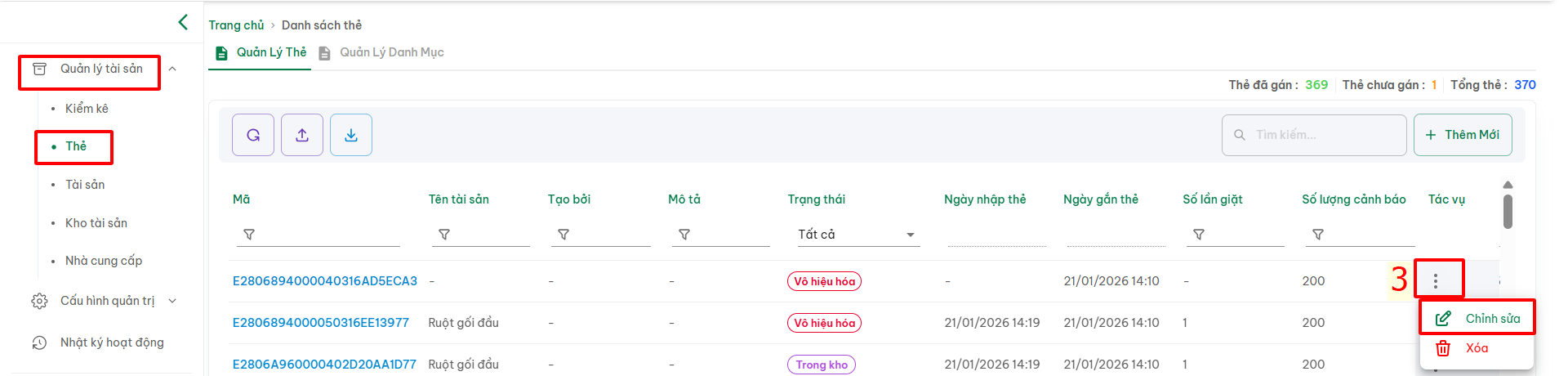Open three-dot actions menu for first row
The width and height of the screenshot is (1568, 376).
pyautogui.click(x=1436, y=281)
